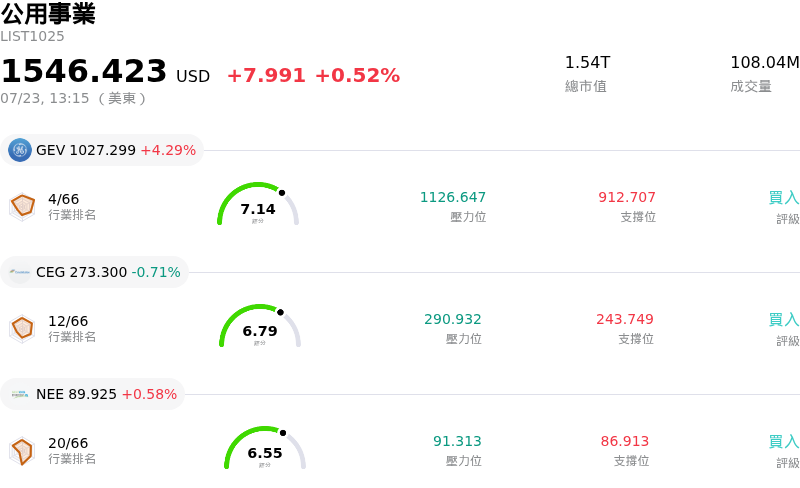The image size is (800, 488).
Task: Open GEV buy rating label
Action: point(784,198)
